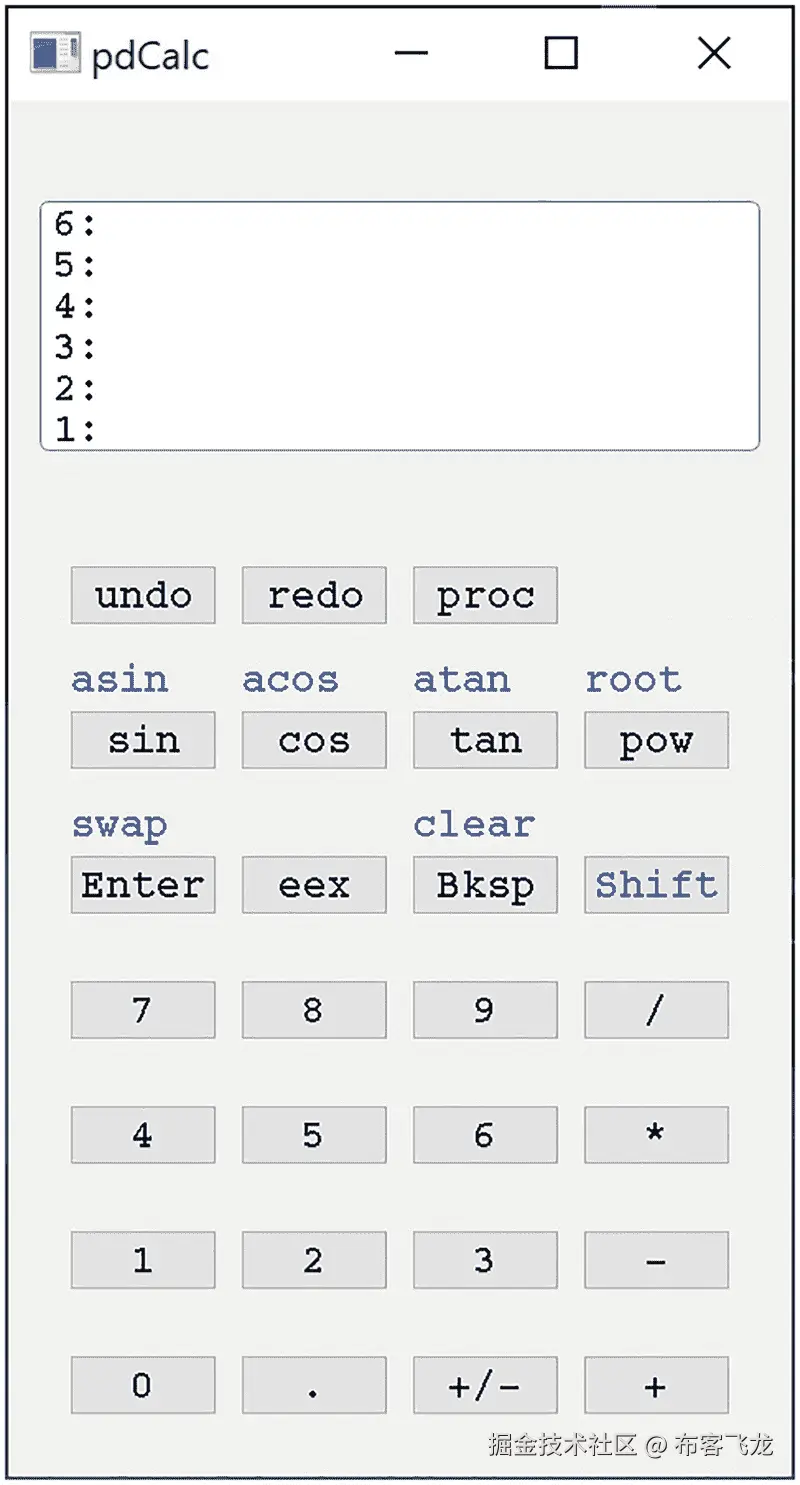Click the Enter button
Image resolution: width=800 pixels, height=1485 pixels.
tap(143, 885)
